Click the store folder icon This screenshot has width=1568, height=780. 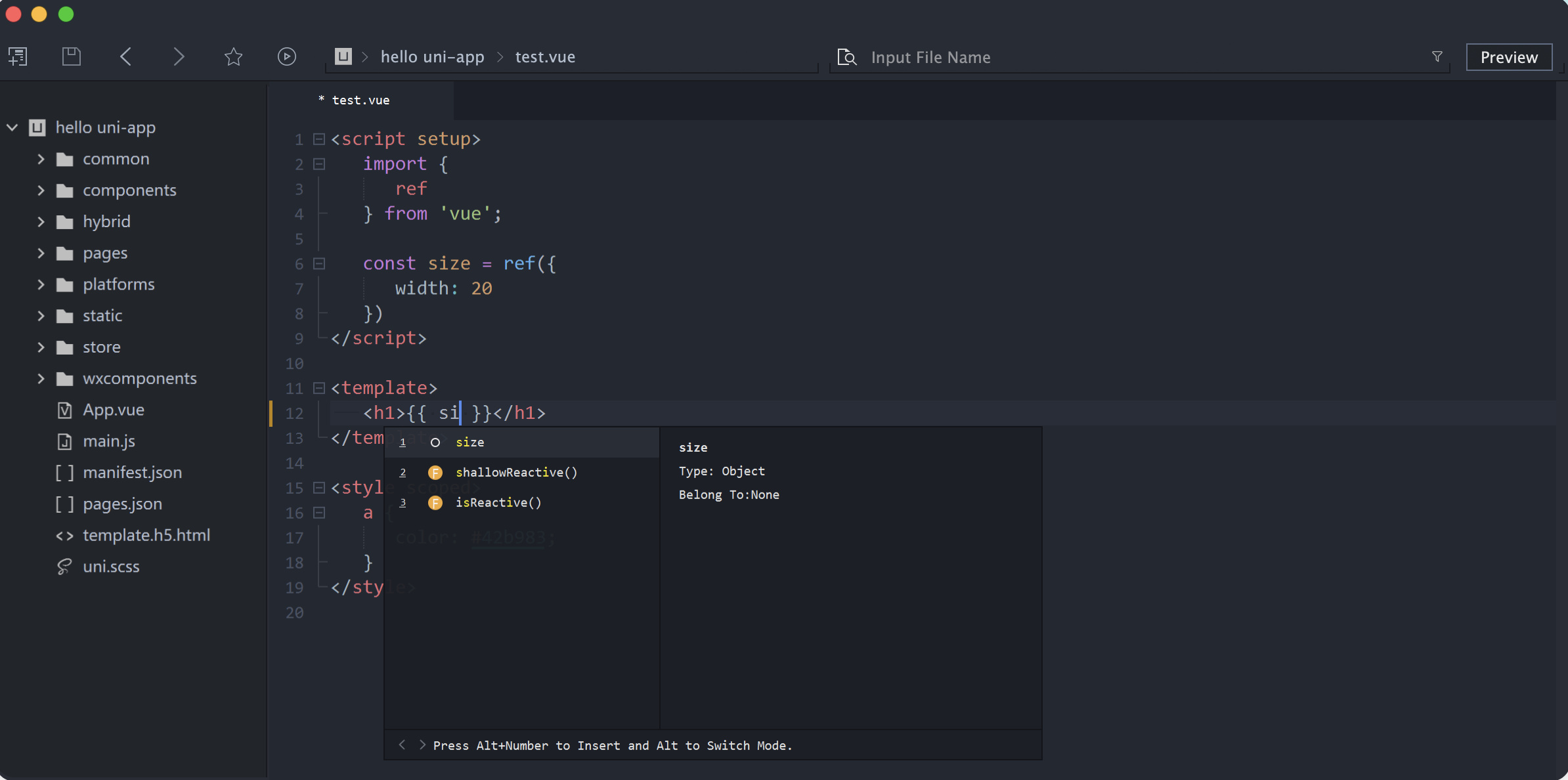[x=64, y=347]
